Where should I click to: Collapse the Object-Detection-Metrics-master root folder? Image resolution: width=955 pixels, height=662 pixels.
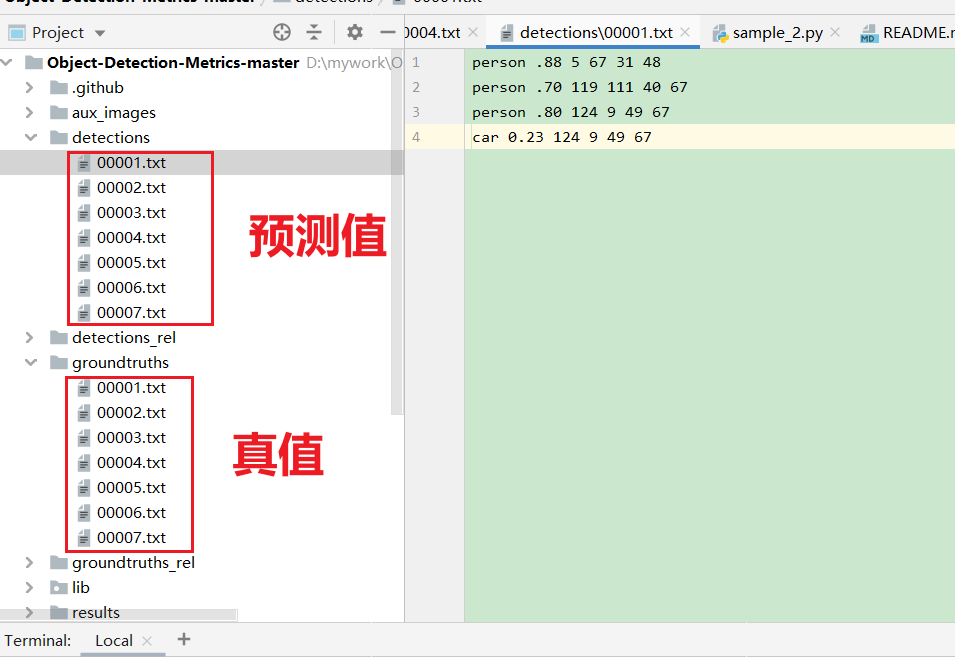pyautogui.click(x=7, y=63)
